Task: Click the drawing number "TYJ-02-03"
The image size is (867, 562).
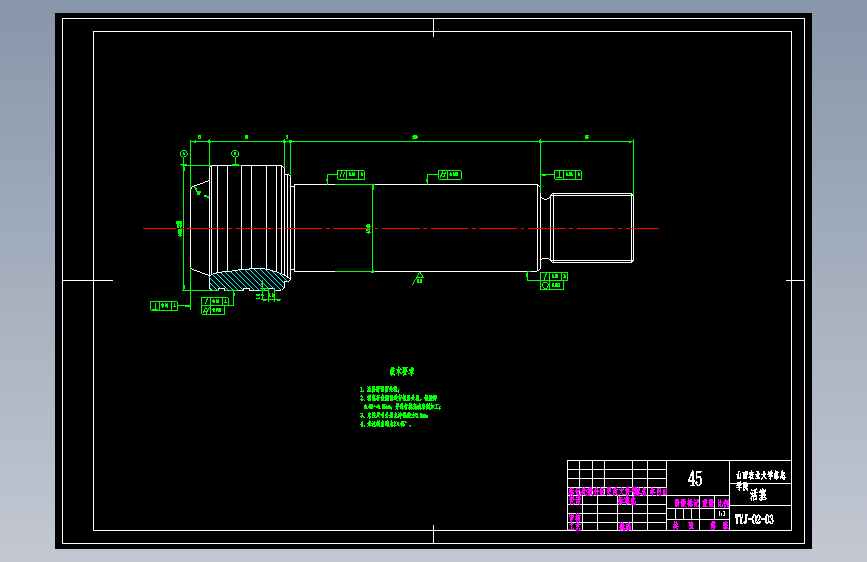Action: coord(754,519)
